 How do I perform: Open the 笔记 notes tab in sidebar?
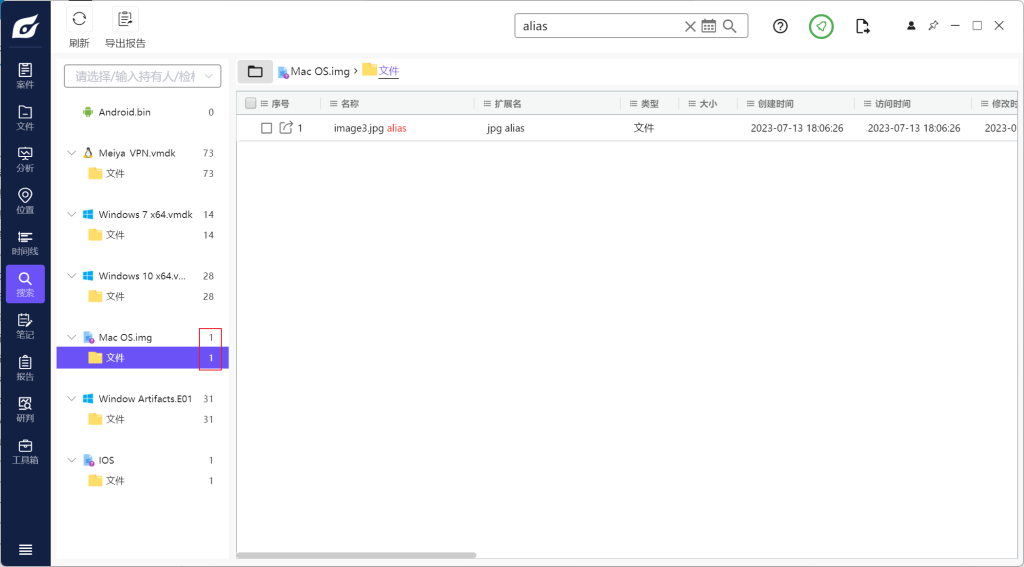coord(25,326)
